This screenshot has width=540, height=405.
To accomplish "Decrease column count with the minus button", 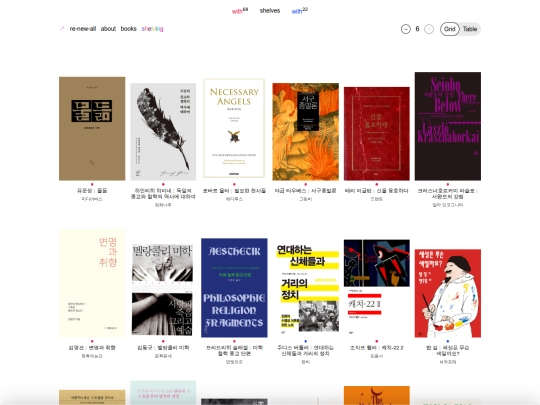I will [x=406, y=29].
